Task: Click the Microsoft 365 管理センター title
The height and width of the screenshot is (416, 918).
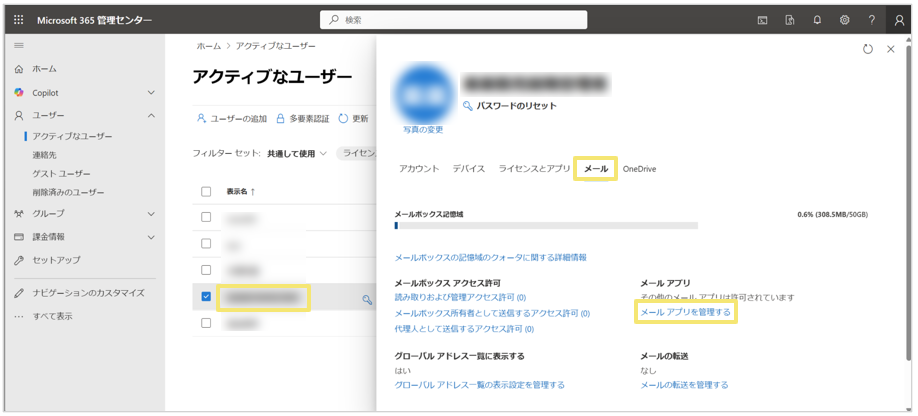Action: [95, 20]
